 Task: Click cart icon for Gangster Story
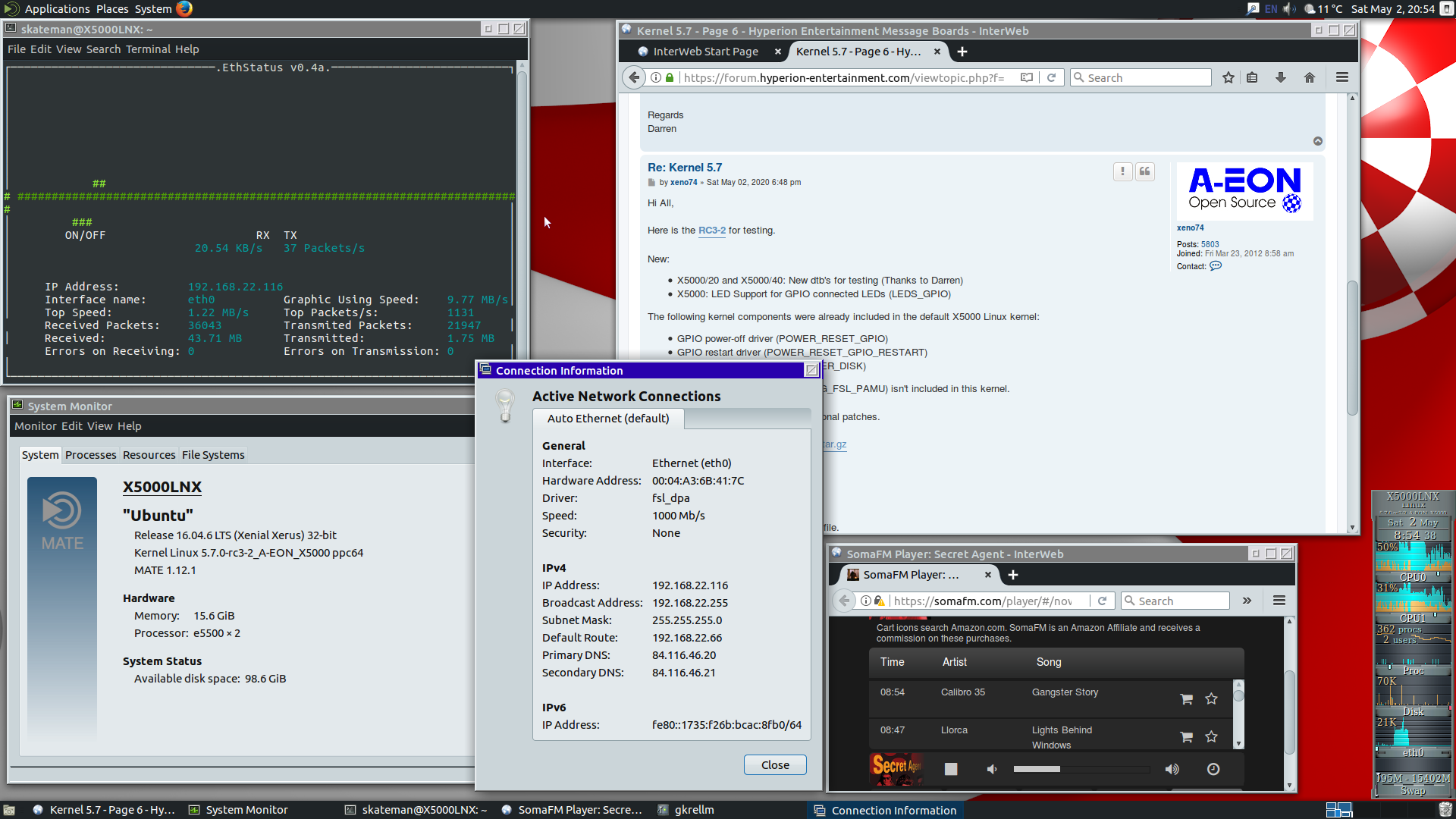pos(1186,699)
